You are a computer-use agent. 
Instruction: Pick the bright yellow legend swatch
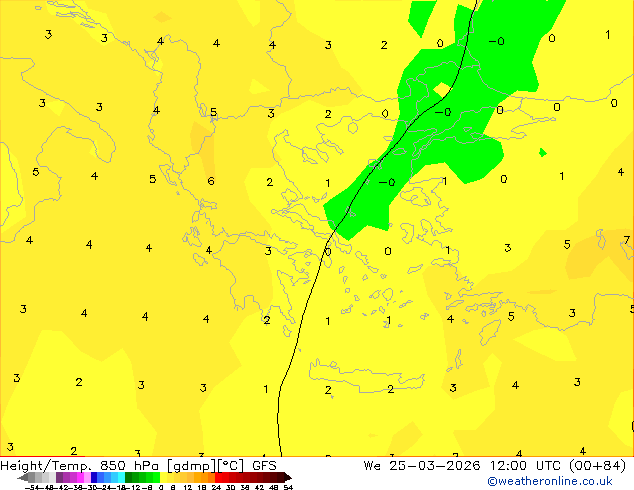coord(163,477)
